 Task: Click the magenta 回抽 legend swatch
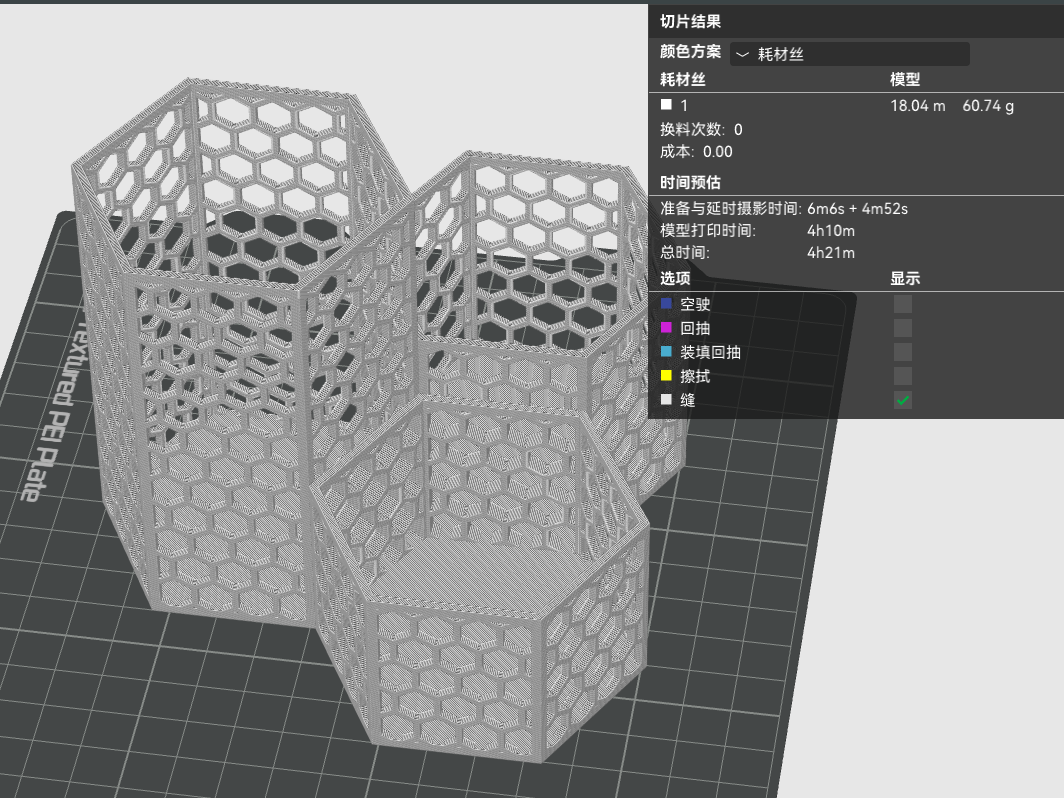click(666, 328)
